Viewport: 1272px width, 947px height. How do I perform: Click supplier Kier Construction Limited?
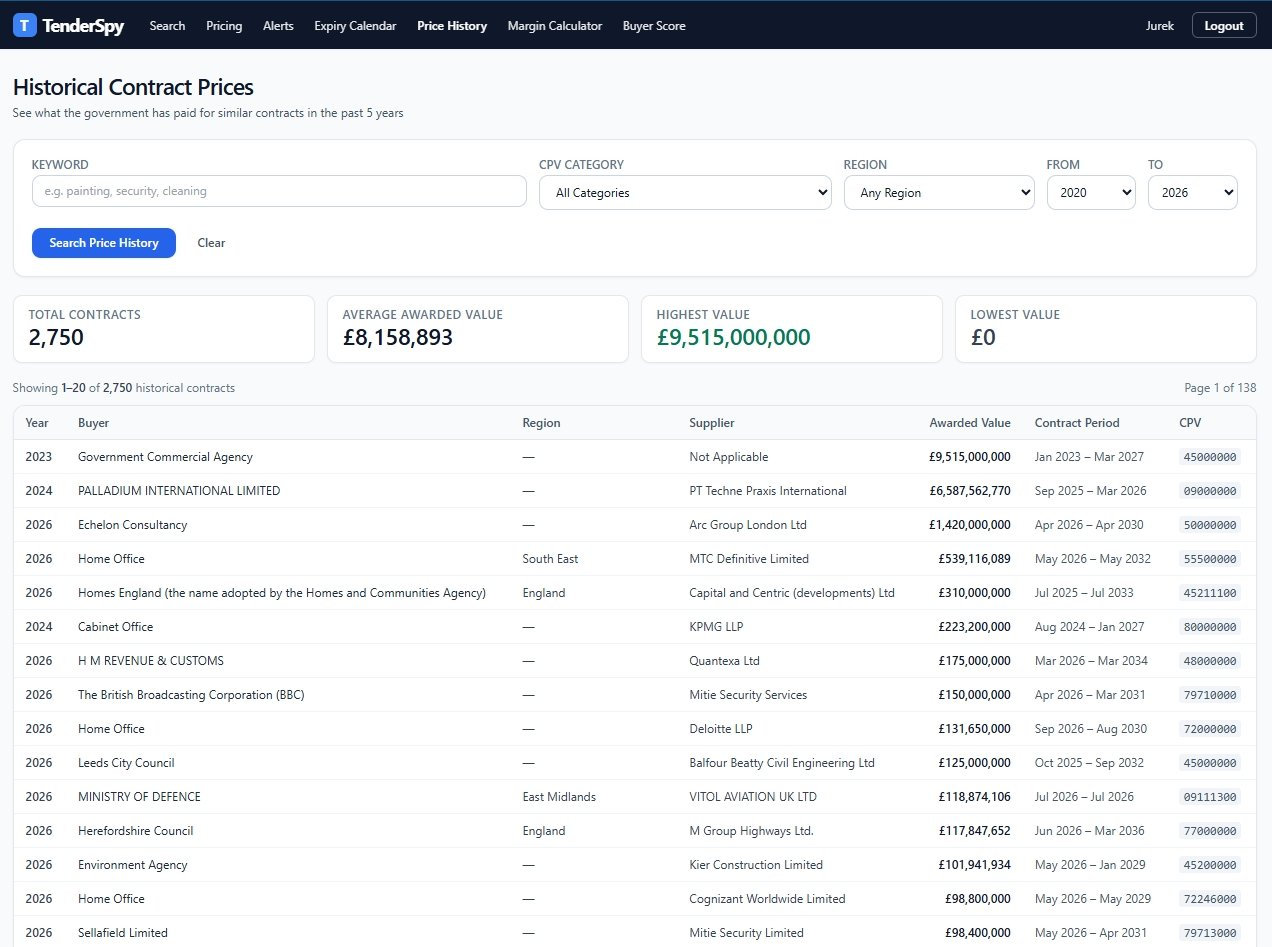click(756, 865)
